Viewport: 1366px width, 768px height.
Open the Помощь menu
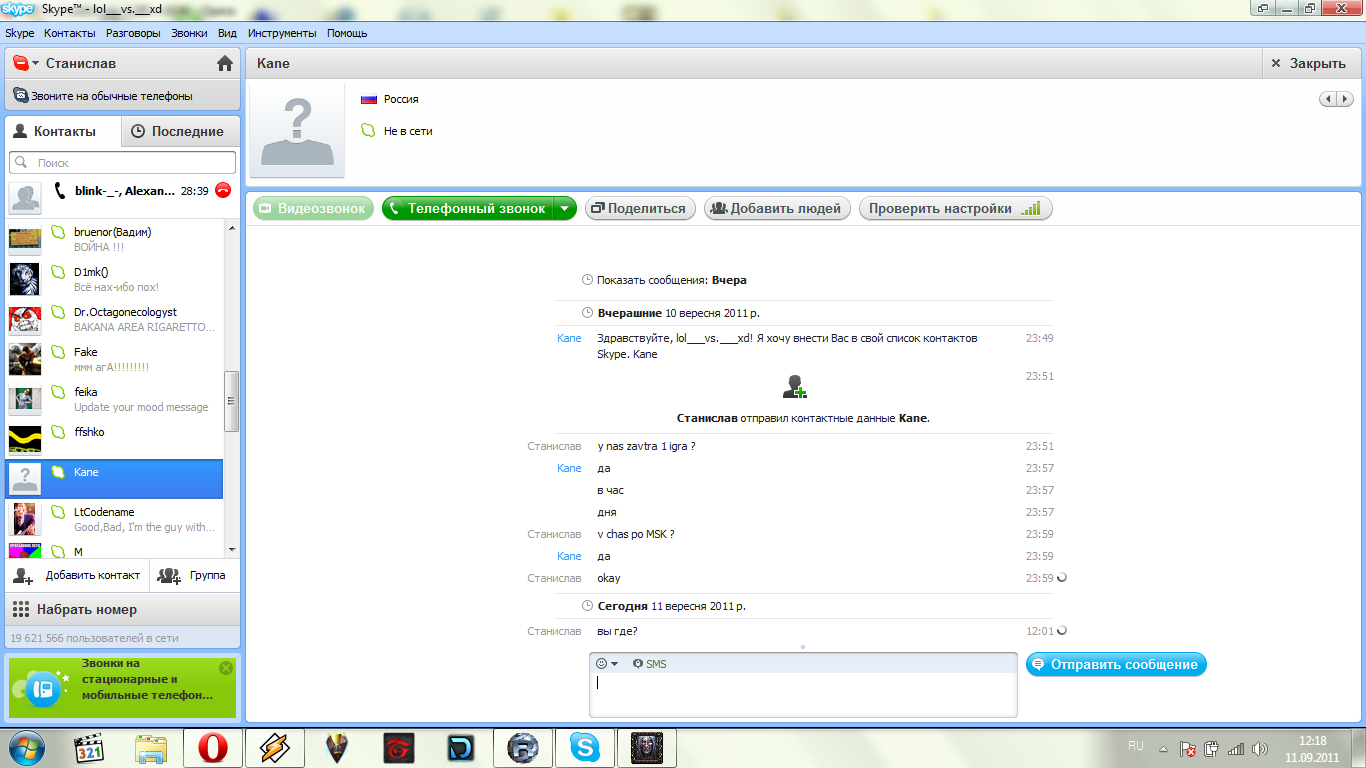[347, 33]
